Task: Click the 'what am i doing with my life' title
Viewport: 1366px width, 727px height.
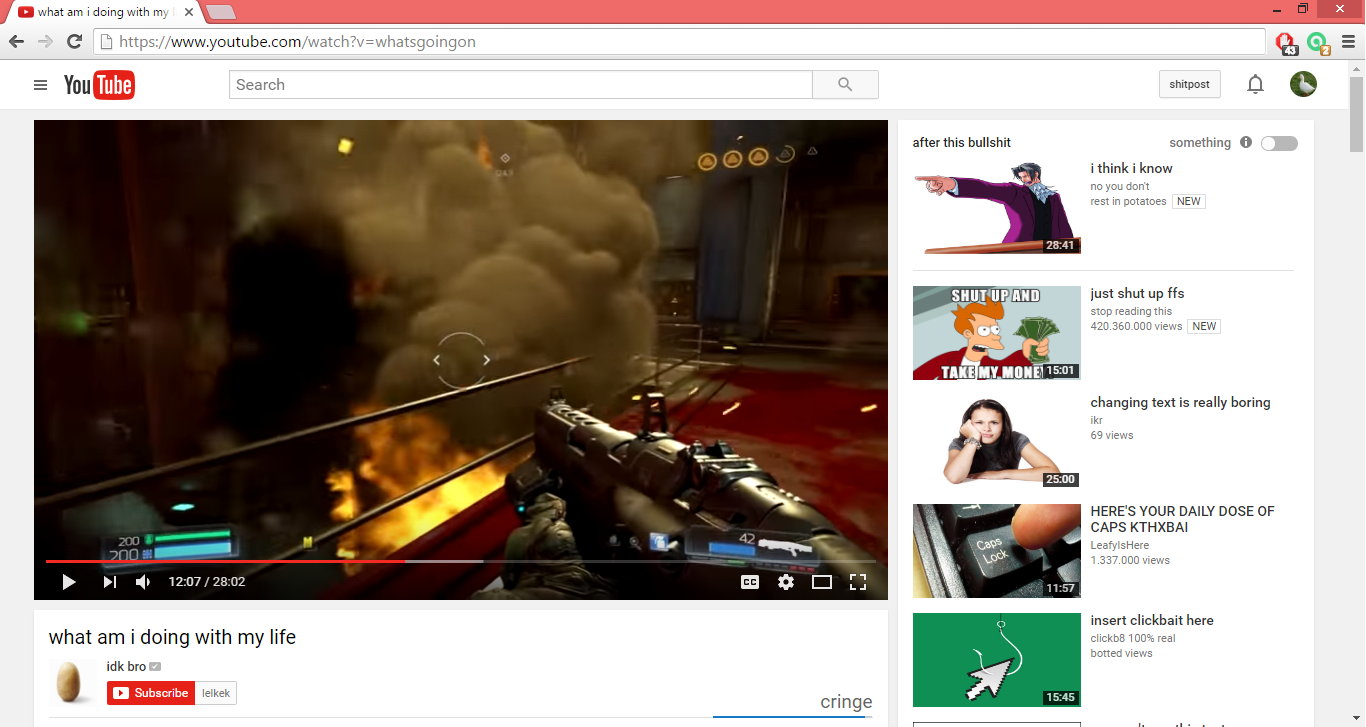Action: coord(172,637)
